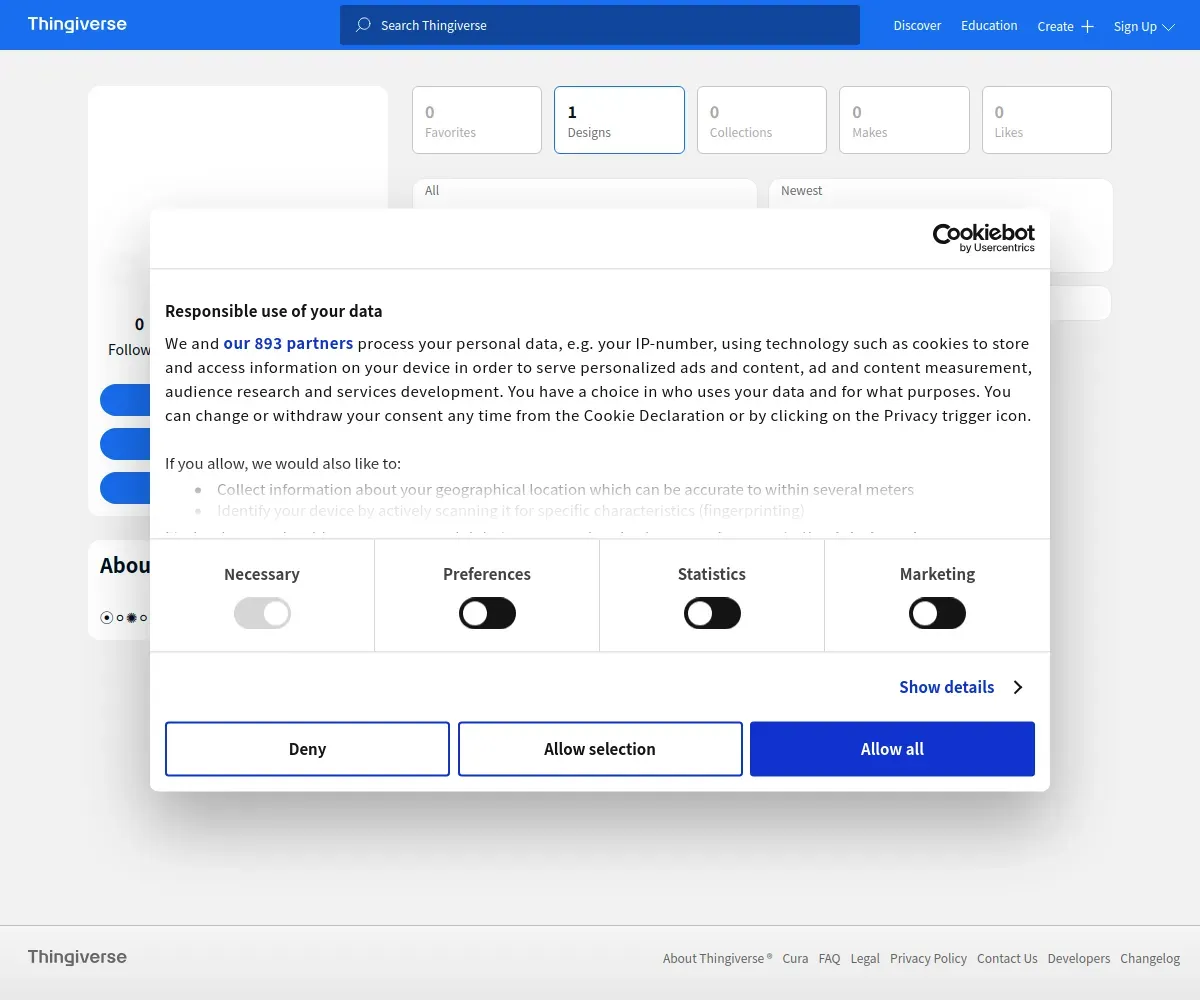The height and width of the screenshot is (1000, 1200).
Task: Open the Cura footer link
Action: [x=795, y=958]
